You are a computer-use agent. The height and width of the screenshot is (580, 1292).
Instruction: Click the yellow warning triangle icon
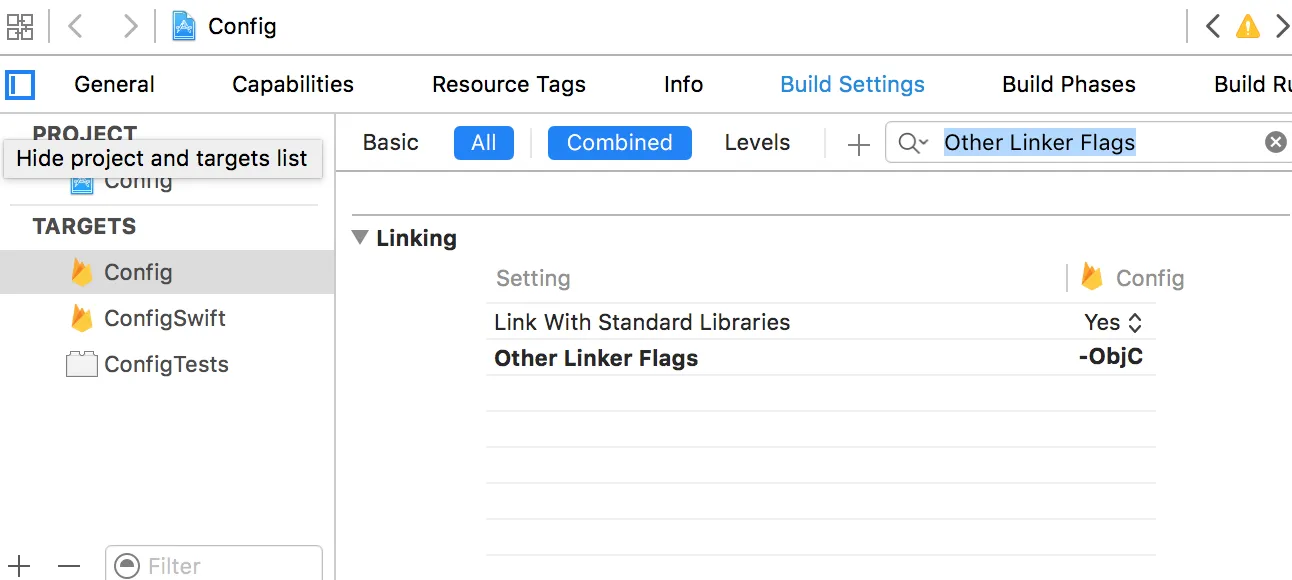pyautogui.click(x=1247, y=27)
